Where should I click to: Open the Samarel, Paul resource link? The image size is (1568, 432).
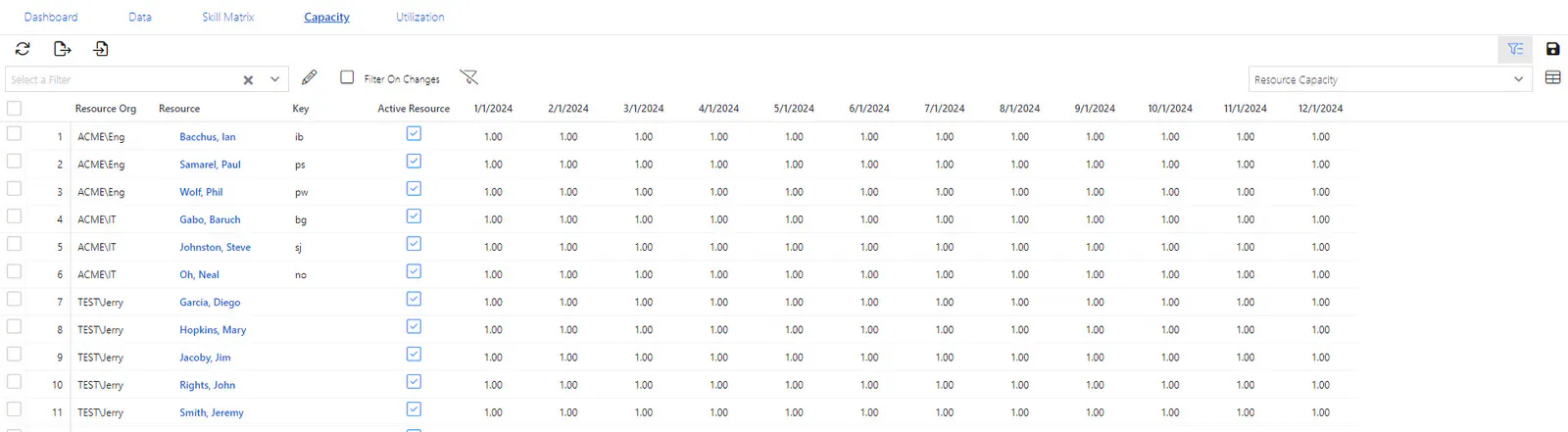pos(210,165)
